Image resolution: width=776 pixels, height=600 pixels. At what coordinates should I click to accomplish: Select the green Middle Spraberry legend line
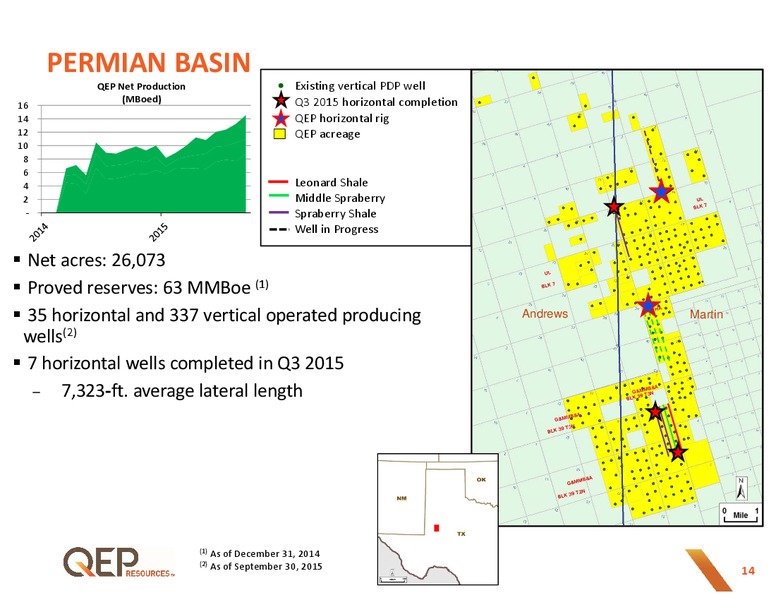coord(278,198)
